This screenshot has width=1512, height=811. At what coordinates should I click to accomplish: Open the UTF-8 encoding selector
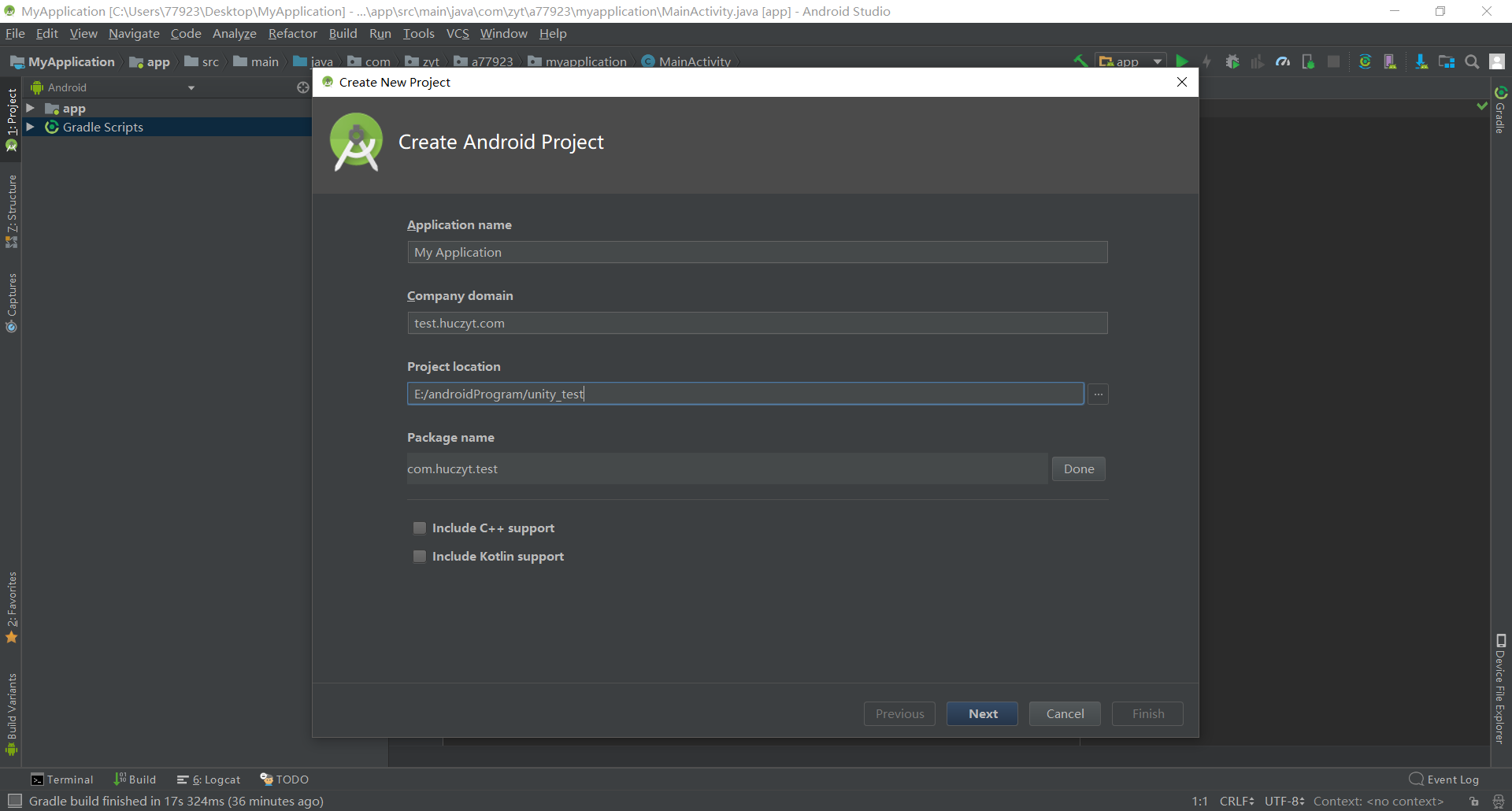click(1284, 801)
